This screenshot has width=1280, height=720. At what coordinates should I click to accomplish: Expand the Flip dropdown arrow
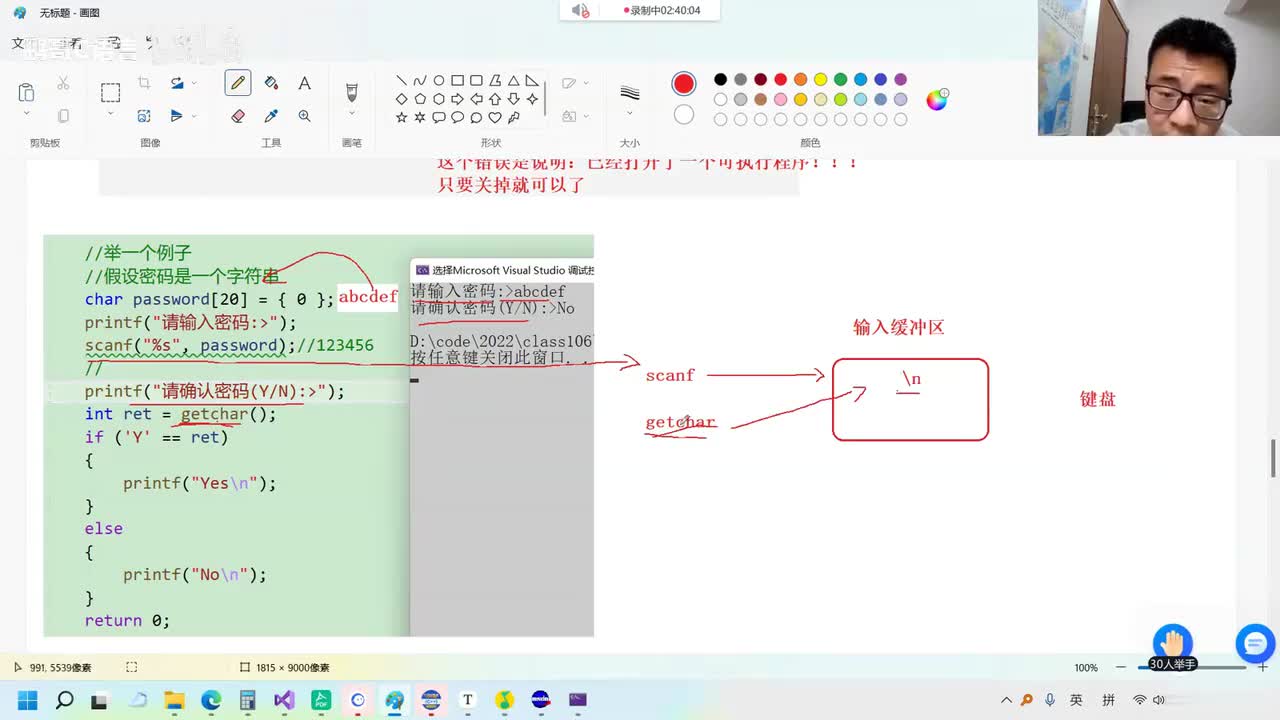194,116
